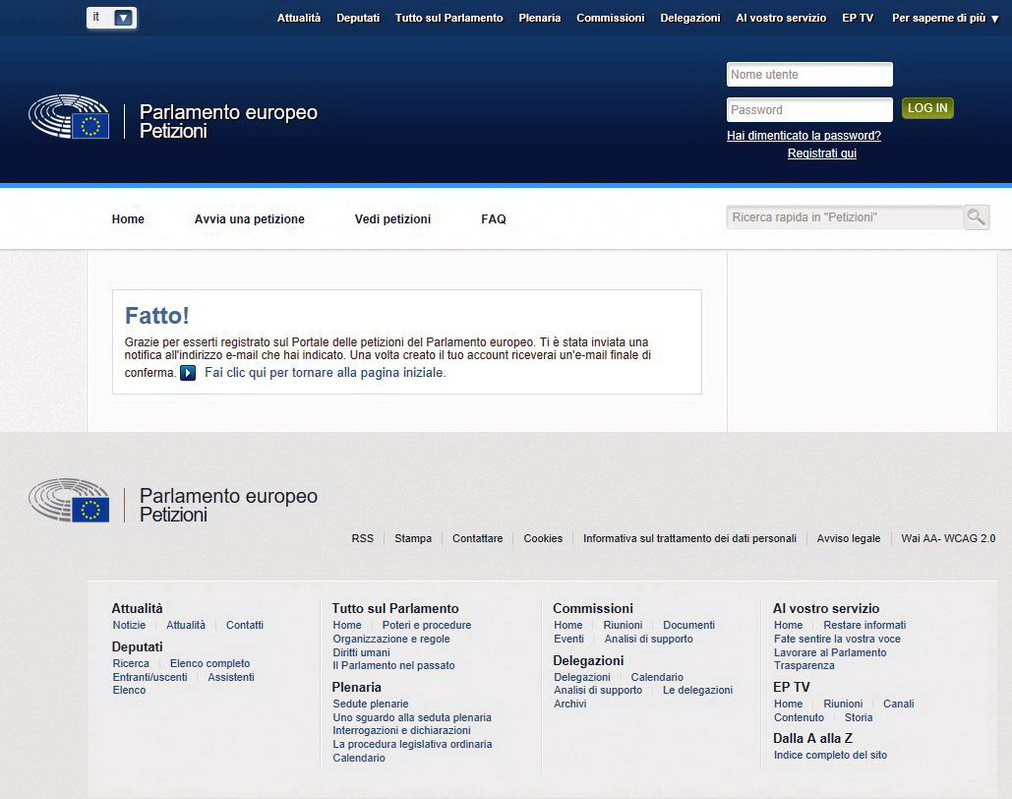Viewport: 1012px width, 799px height.
Task: Click Calendario under Plenaria in footer
Action: [x=359, y=758]
